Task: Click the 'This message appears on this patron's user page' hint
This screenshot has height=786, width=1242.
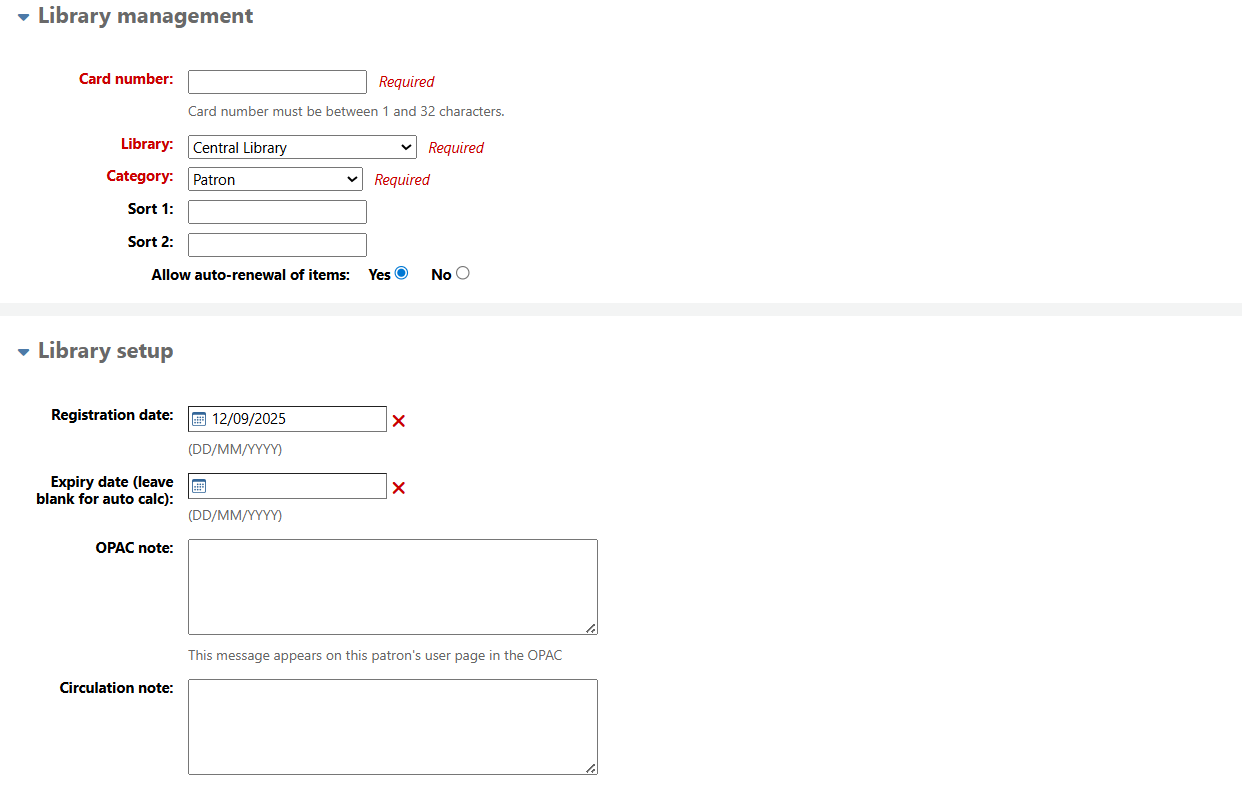Action: tap(375, 656)
